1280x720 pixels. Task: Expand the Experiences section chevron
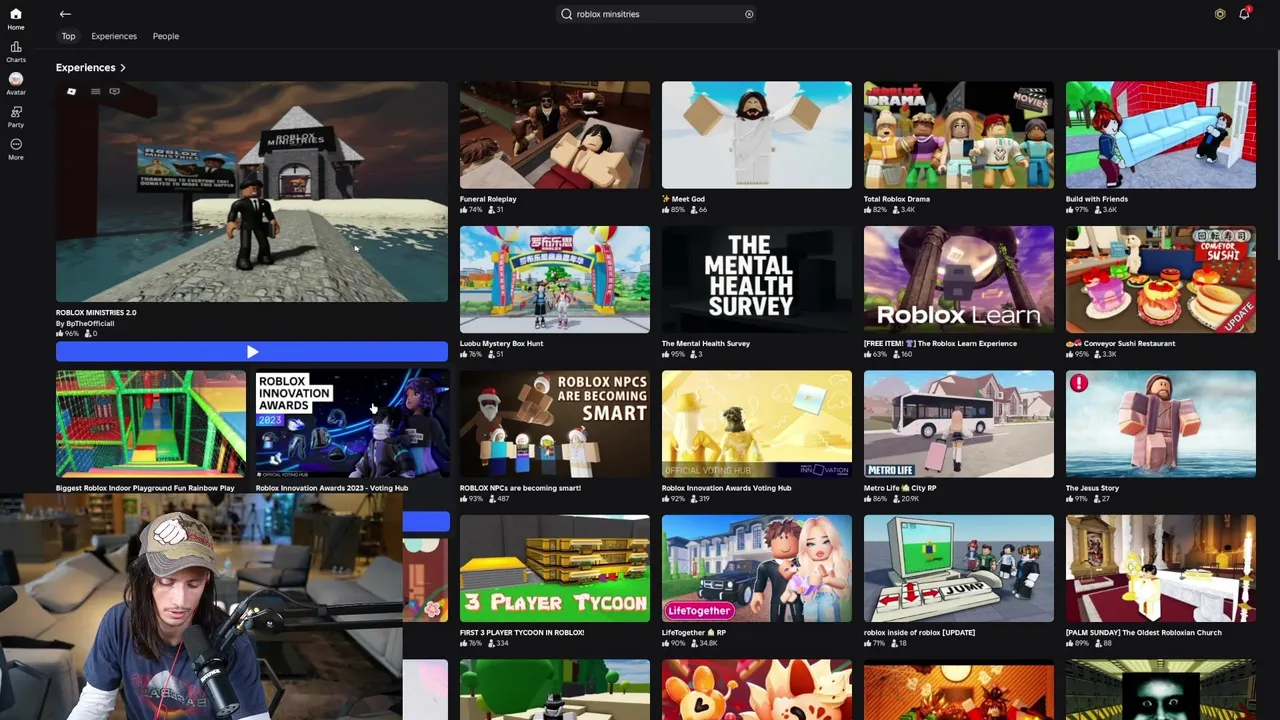click(123, 68)
